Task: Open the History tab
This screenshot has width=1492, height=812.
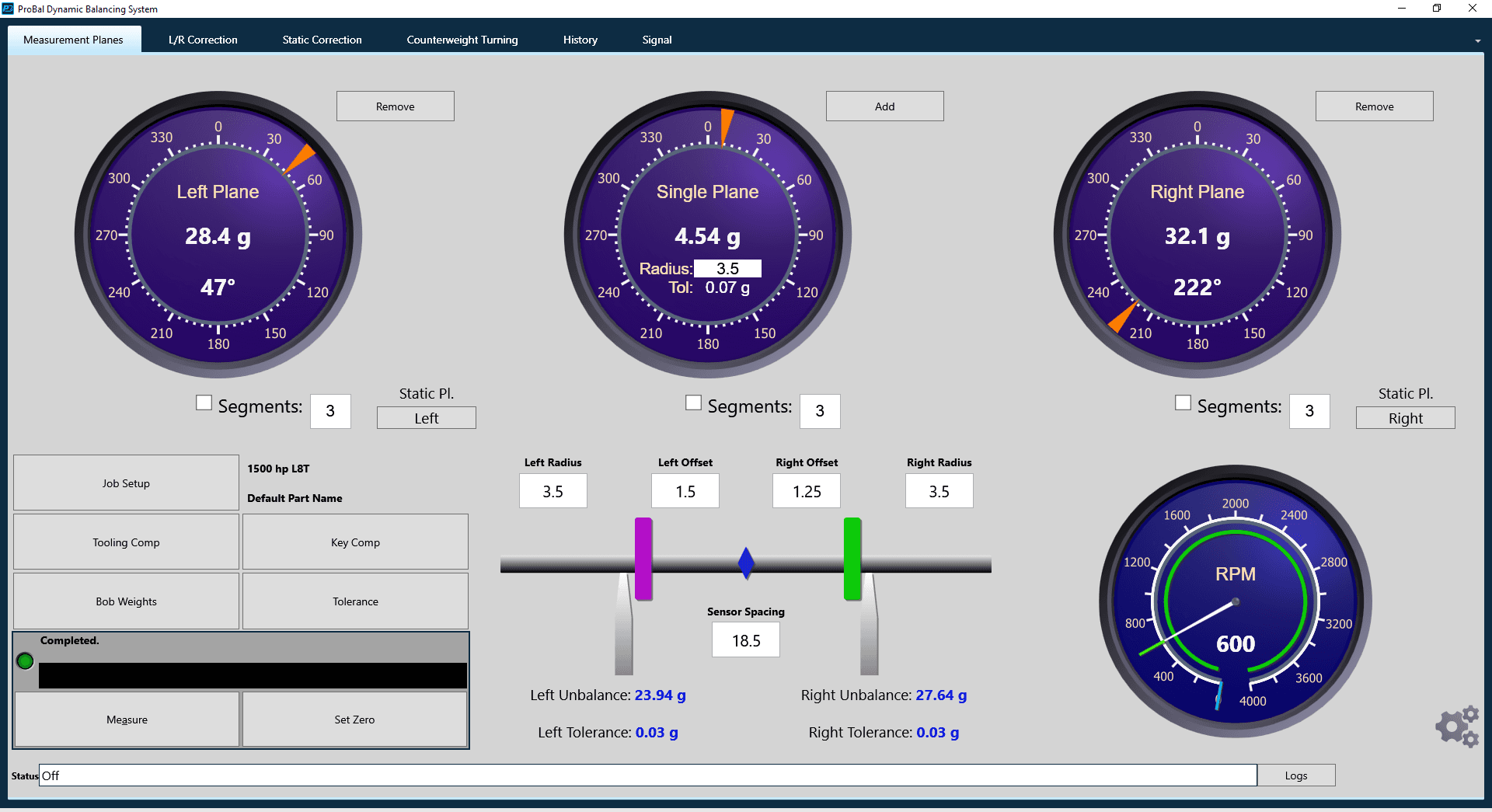Action: point(580,40)
